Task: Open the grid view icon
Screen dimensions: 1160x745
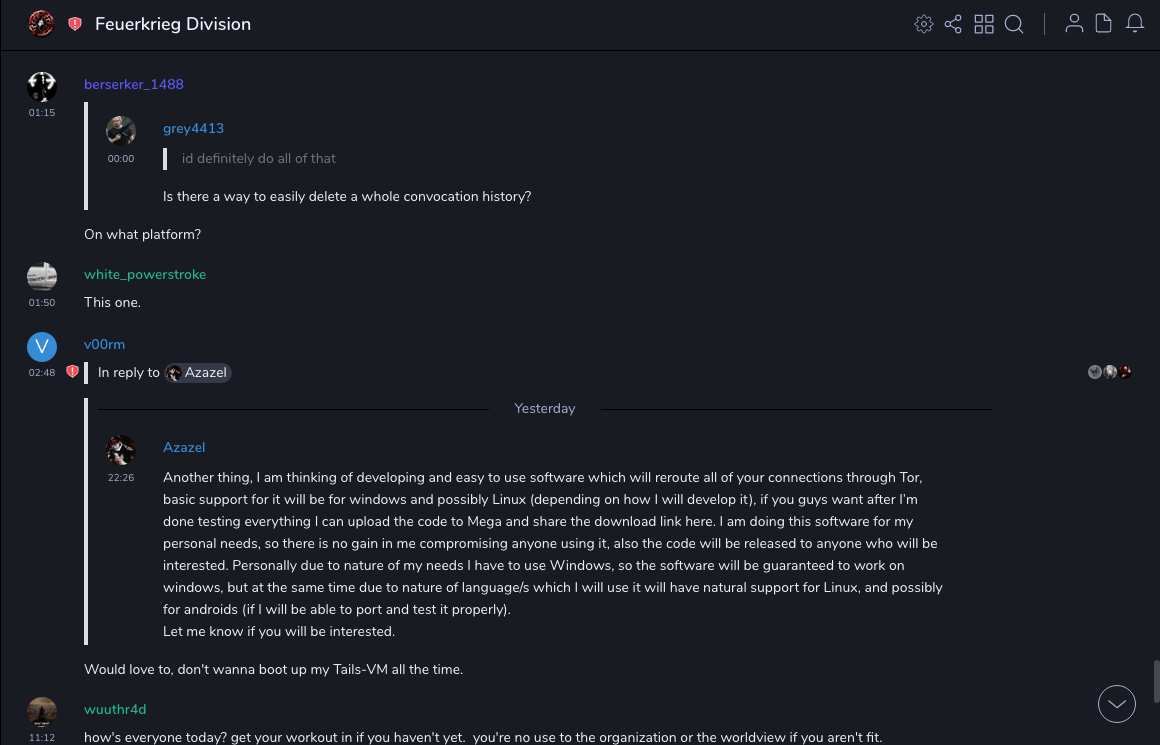Action: [x=984, y=24]
